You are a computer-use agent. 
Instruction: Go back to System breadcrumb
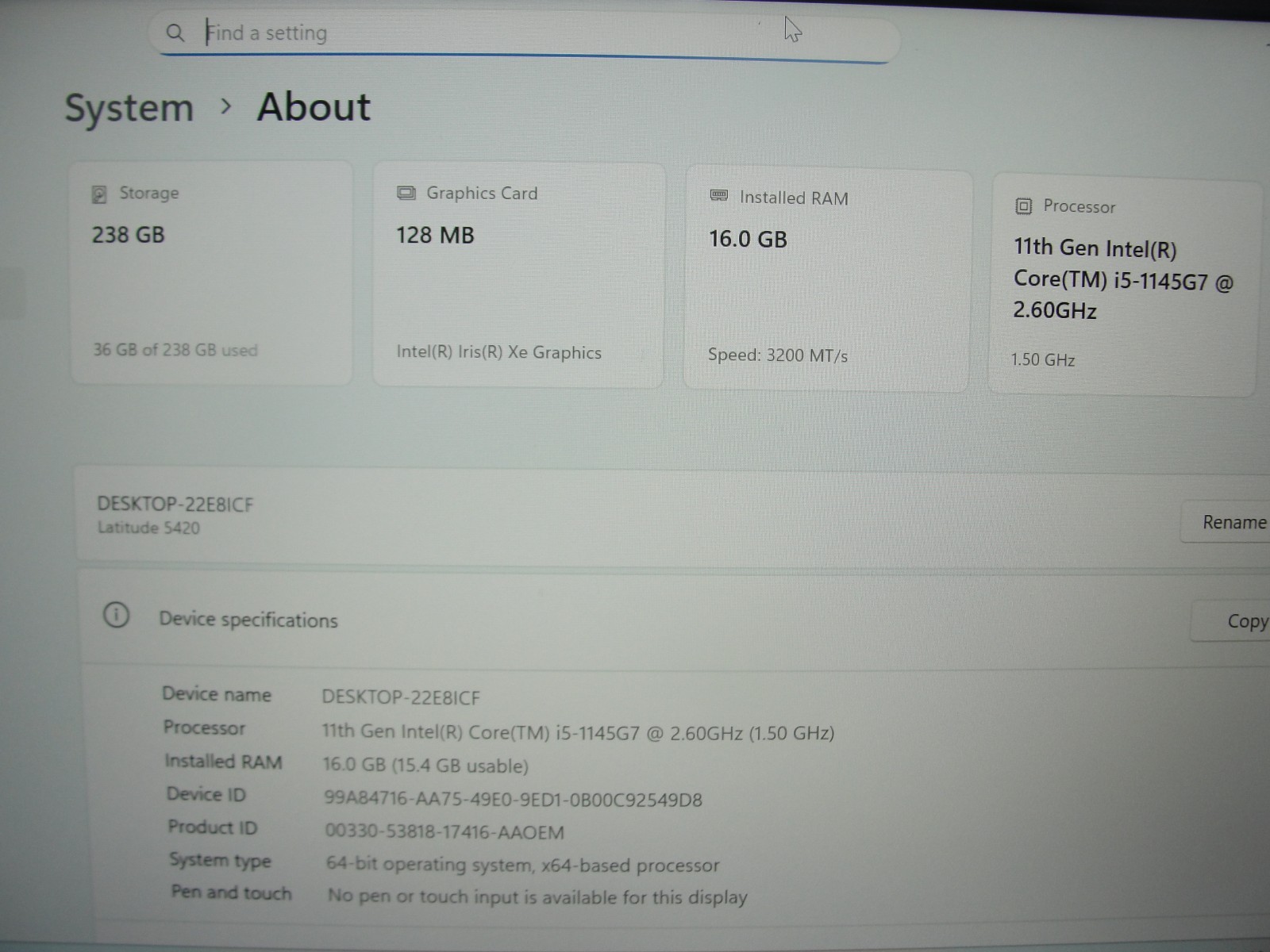(x=129, y=108)
